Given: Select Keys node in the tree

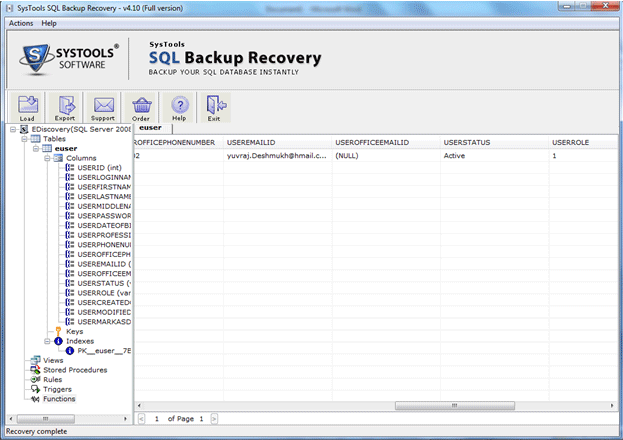Looking at the screenshot, I should (x=74, y=331).
